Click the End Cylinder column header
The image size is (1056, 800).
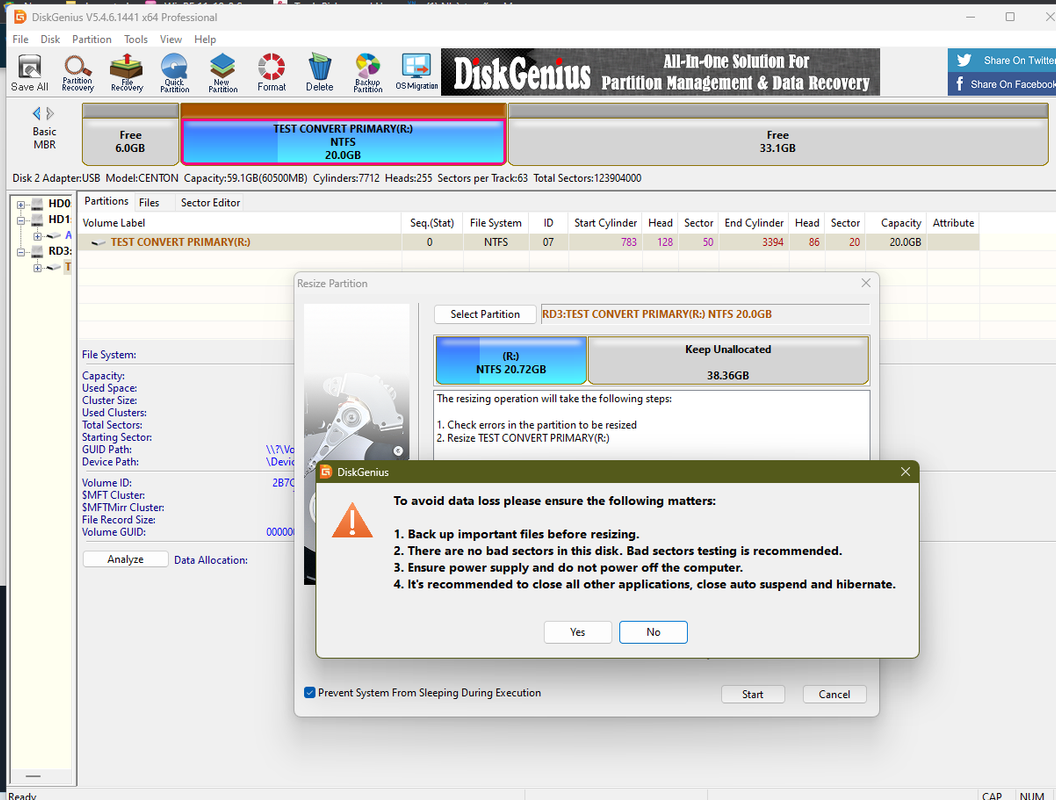(x=754, y=223)
